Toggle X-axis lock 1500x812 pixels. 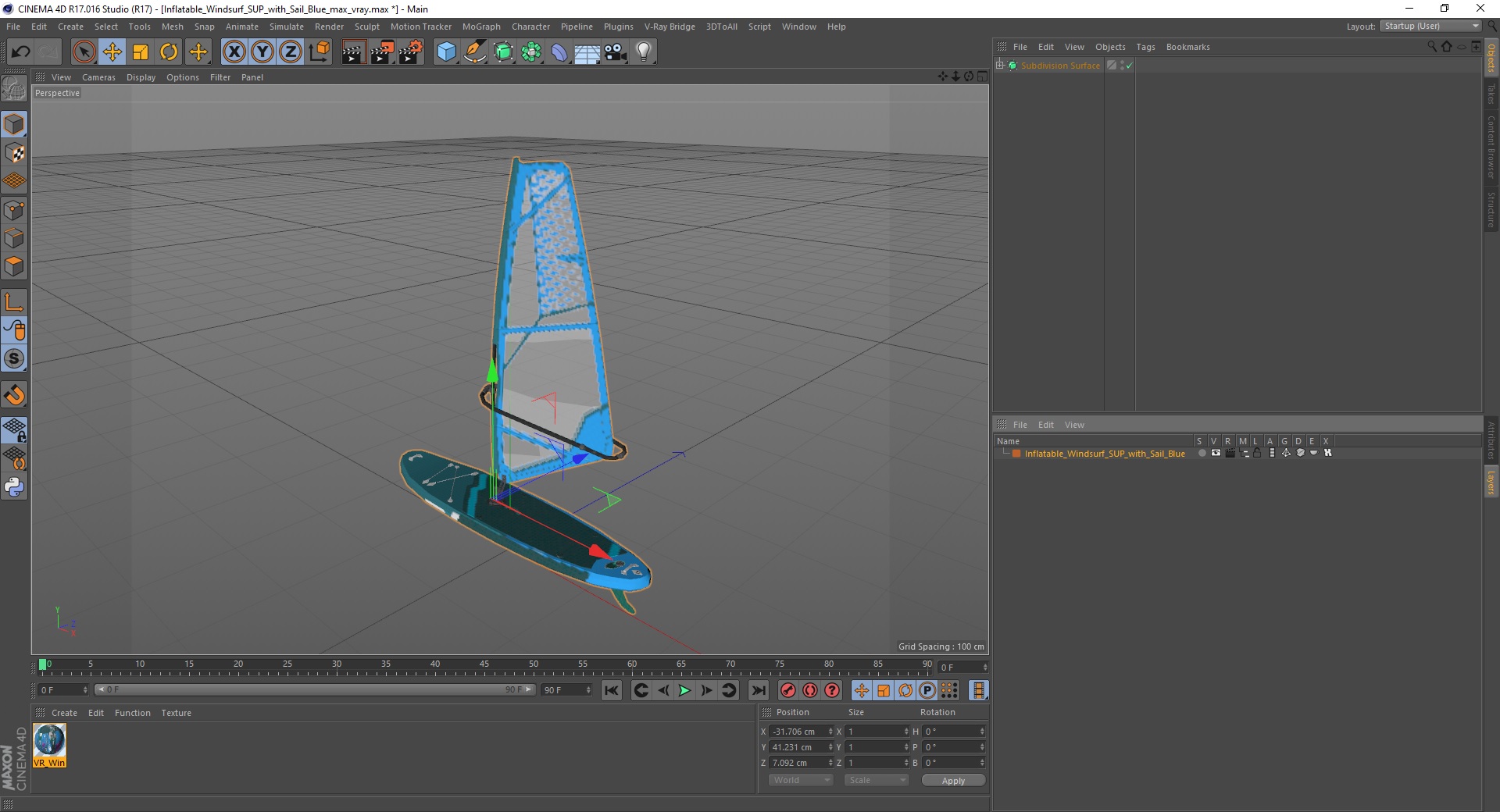pos(234,52)
